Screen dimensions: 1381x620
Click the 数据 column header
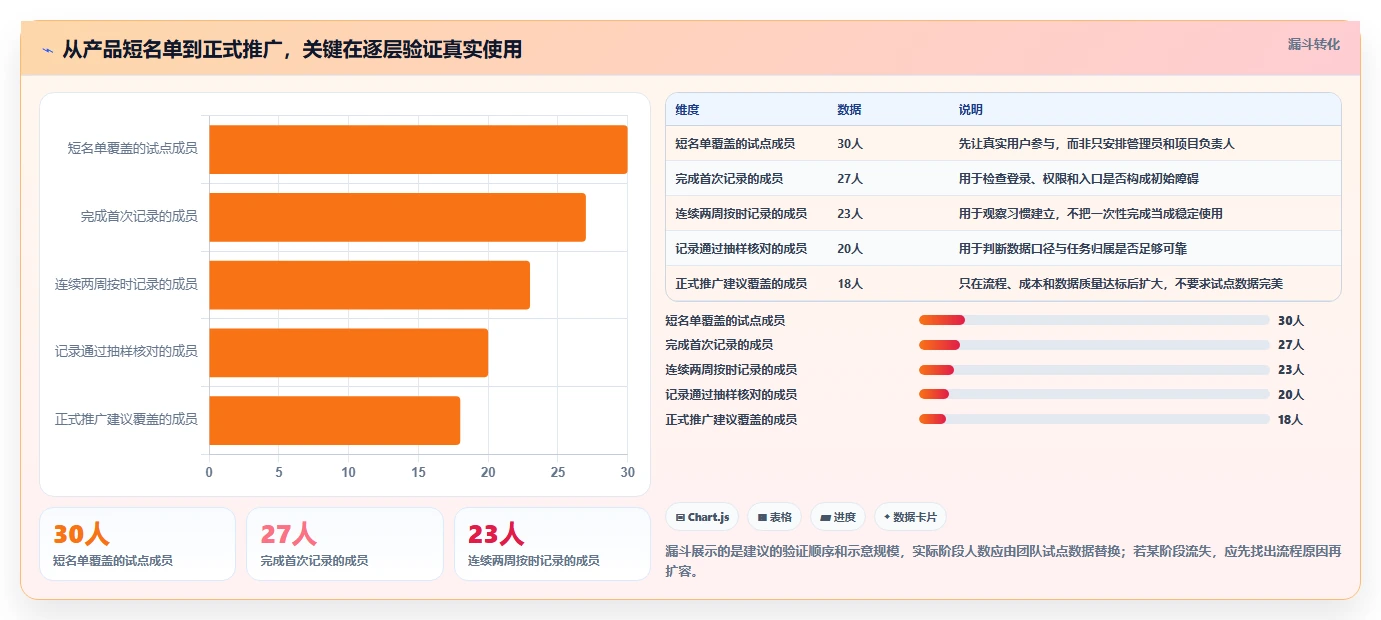click(849, 110)
